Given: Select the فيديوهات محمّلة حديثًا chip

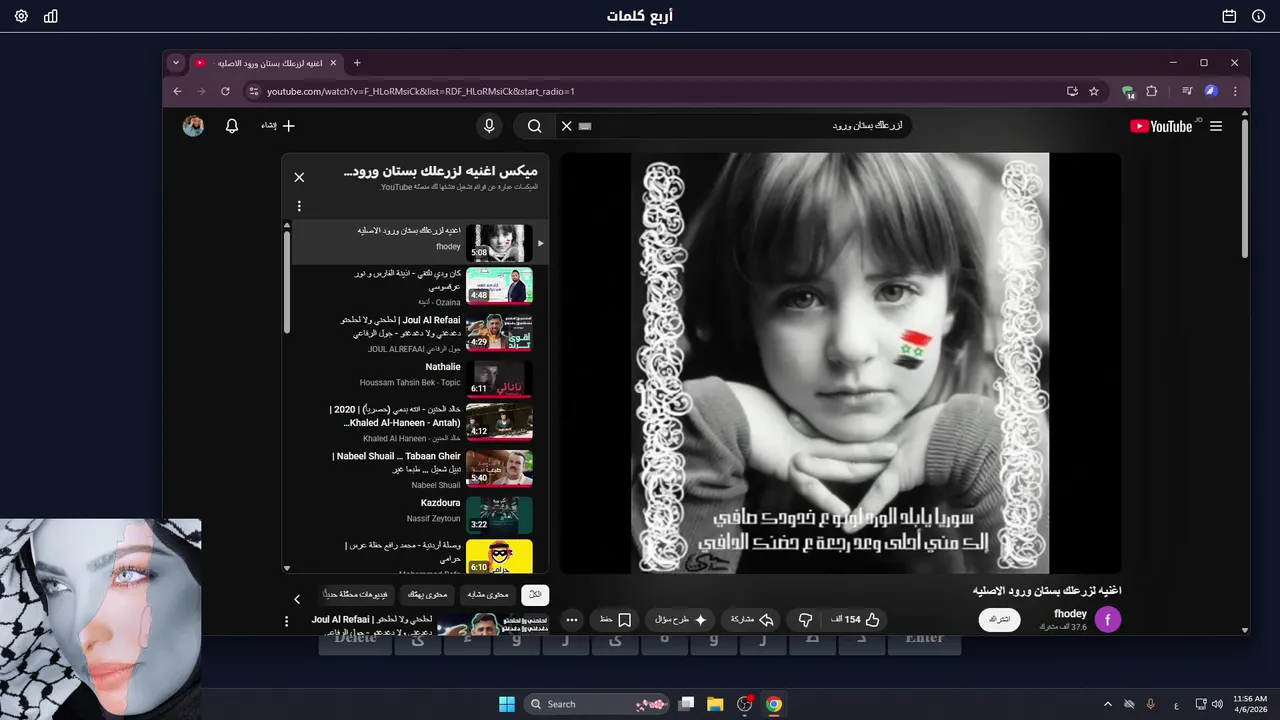Looking at the screenshot, I should coord(356,595).
